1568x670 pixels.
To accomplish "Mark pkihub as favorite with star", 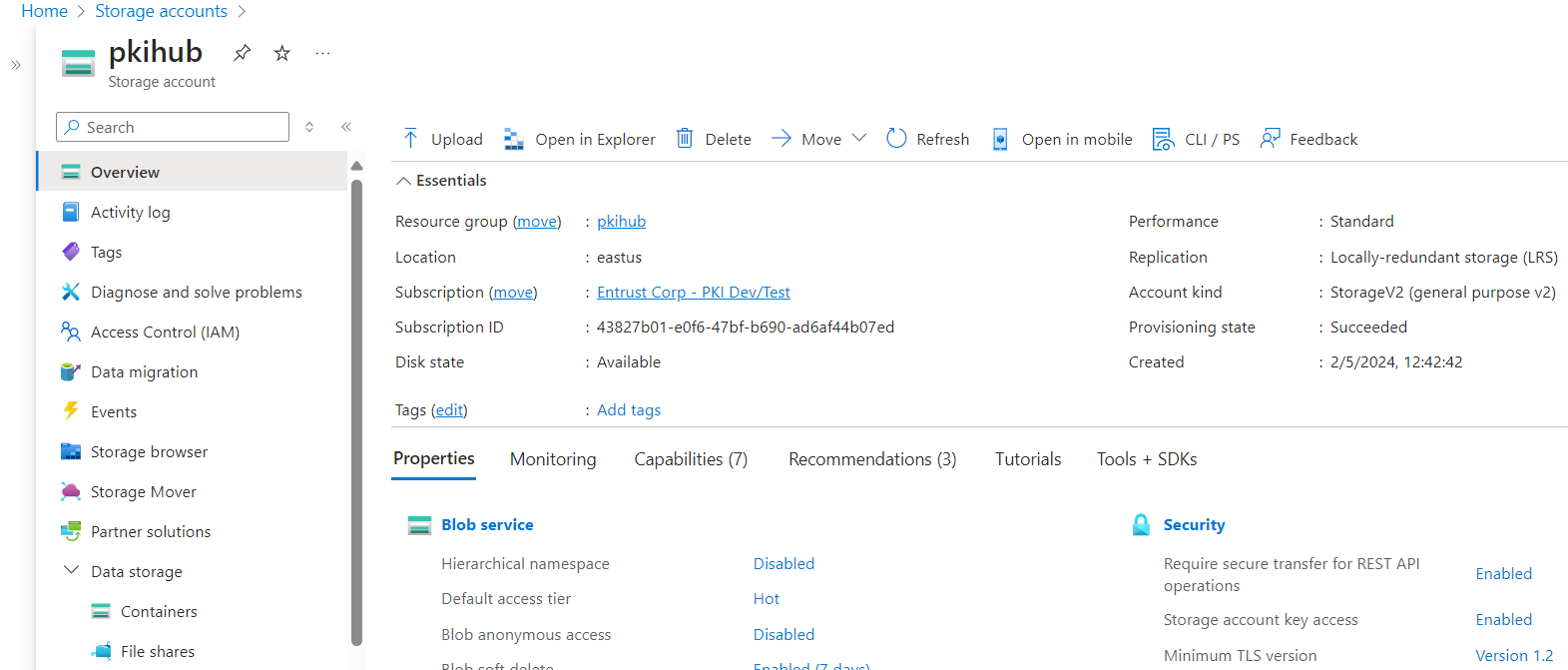I will coord(282,53).
